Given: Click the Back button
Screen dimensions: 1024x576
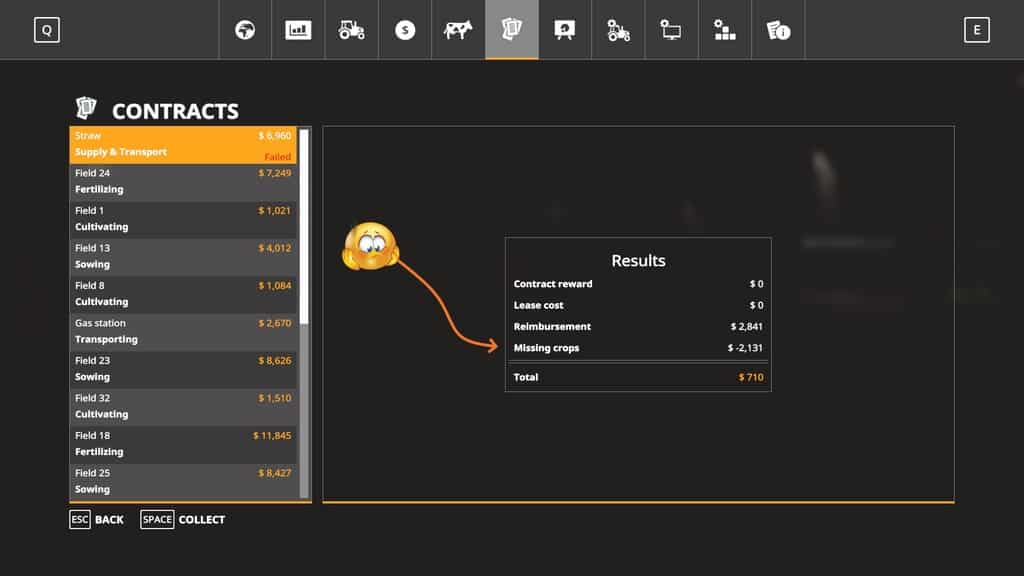Looking at the screenshot, I should 97,520.
